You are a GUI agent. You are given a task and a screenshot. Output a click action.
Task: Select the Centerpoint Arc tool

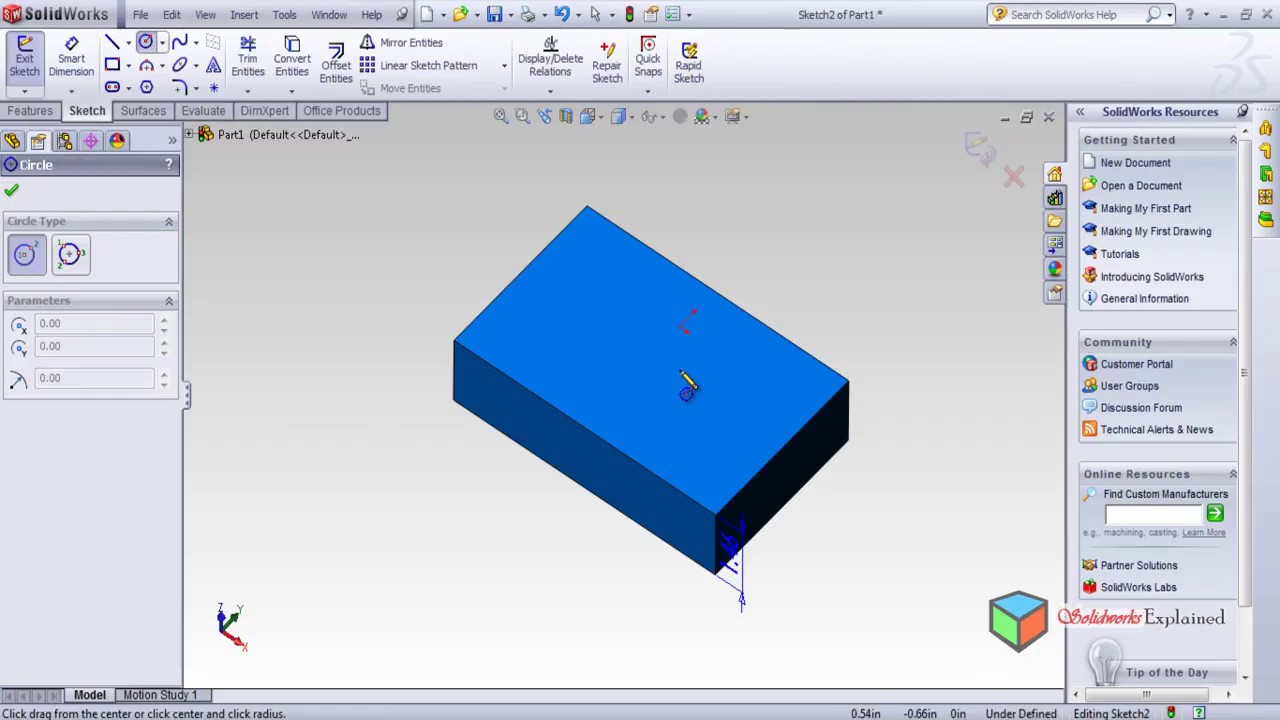(146, 65)
